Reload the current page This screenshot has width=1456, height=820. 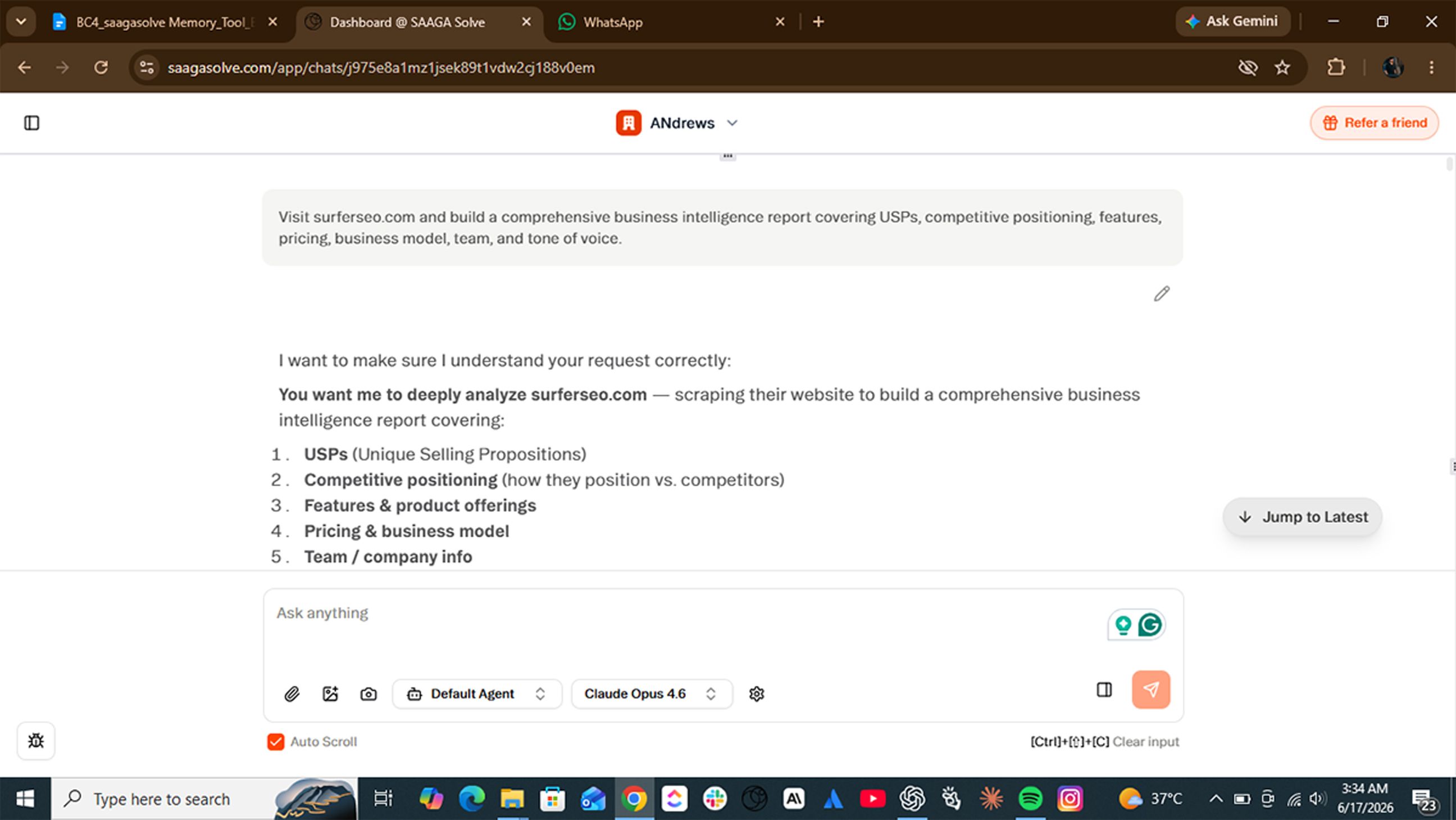101,68
